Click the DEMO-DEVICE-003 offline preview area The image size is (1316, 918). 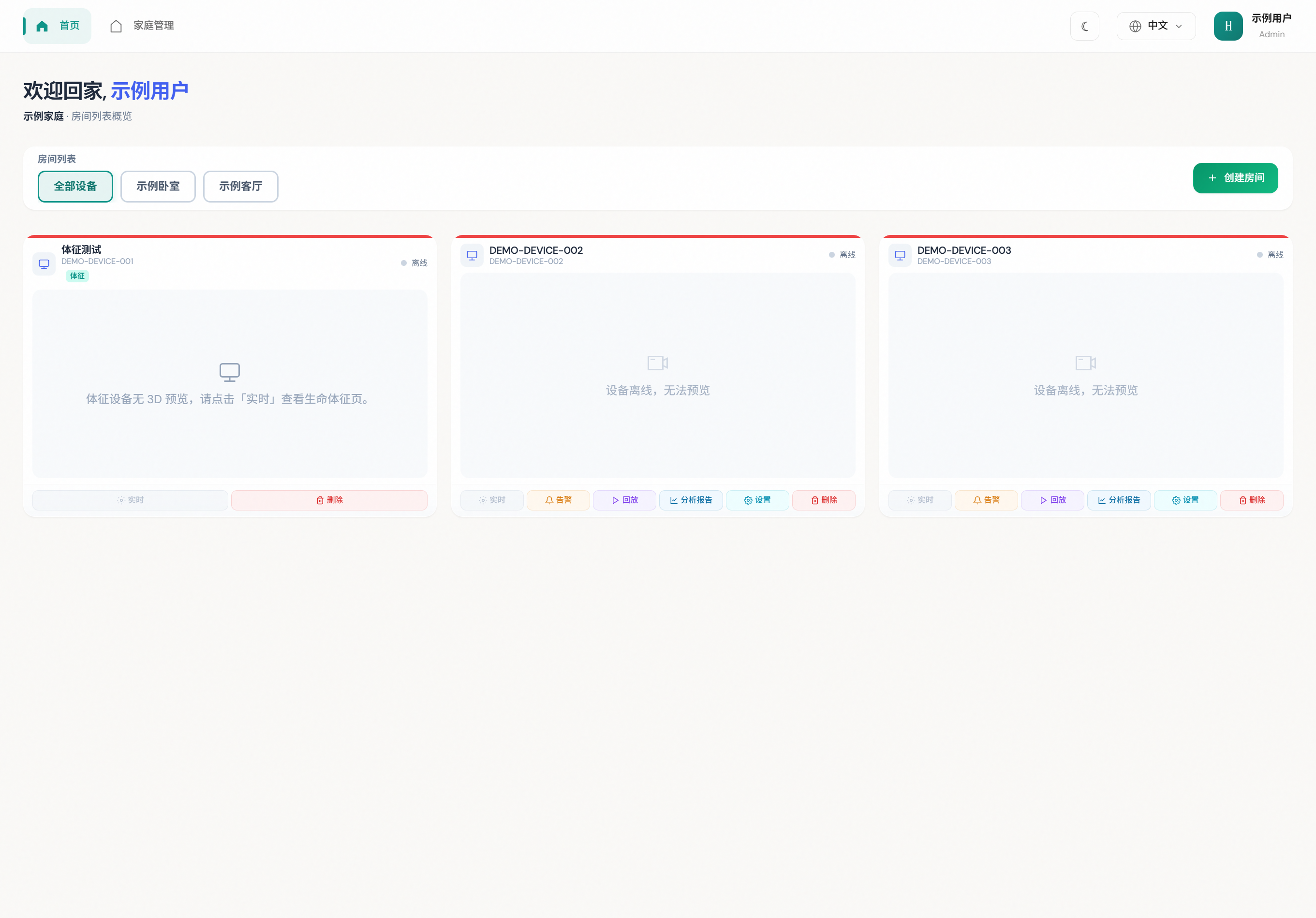[x=1086, y=375]
